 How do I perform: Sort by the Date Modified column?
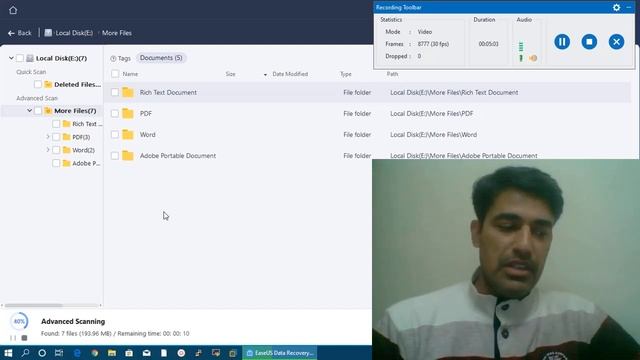(x=290, y=74)
